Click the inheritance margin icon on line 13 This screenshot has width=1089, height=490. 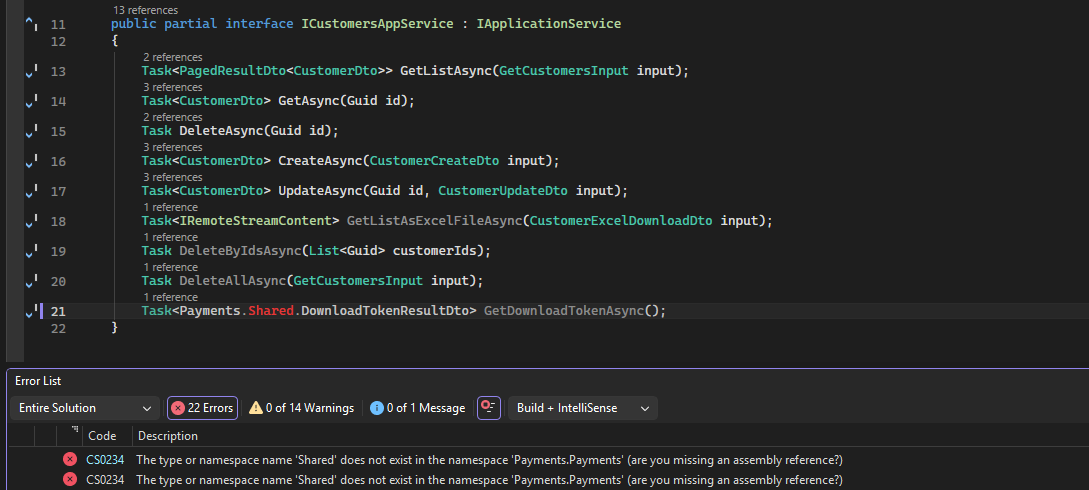(30, 71)
